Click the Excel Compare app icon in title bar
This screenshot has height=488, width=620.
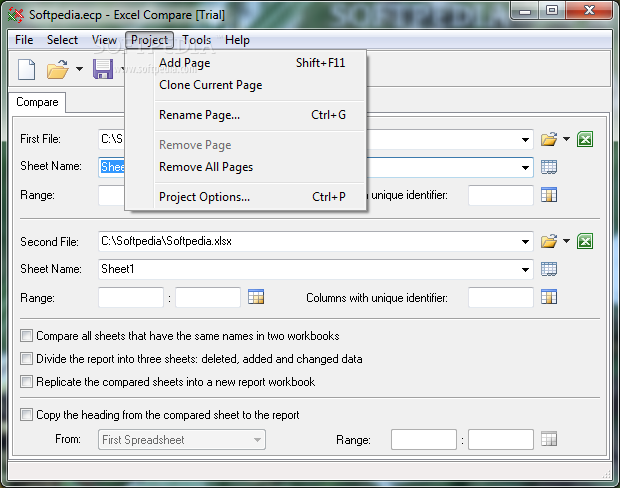tap(16, 15)
